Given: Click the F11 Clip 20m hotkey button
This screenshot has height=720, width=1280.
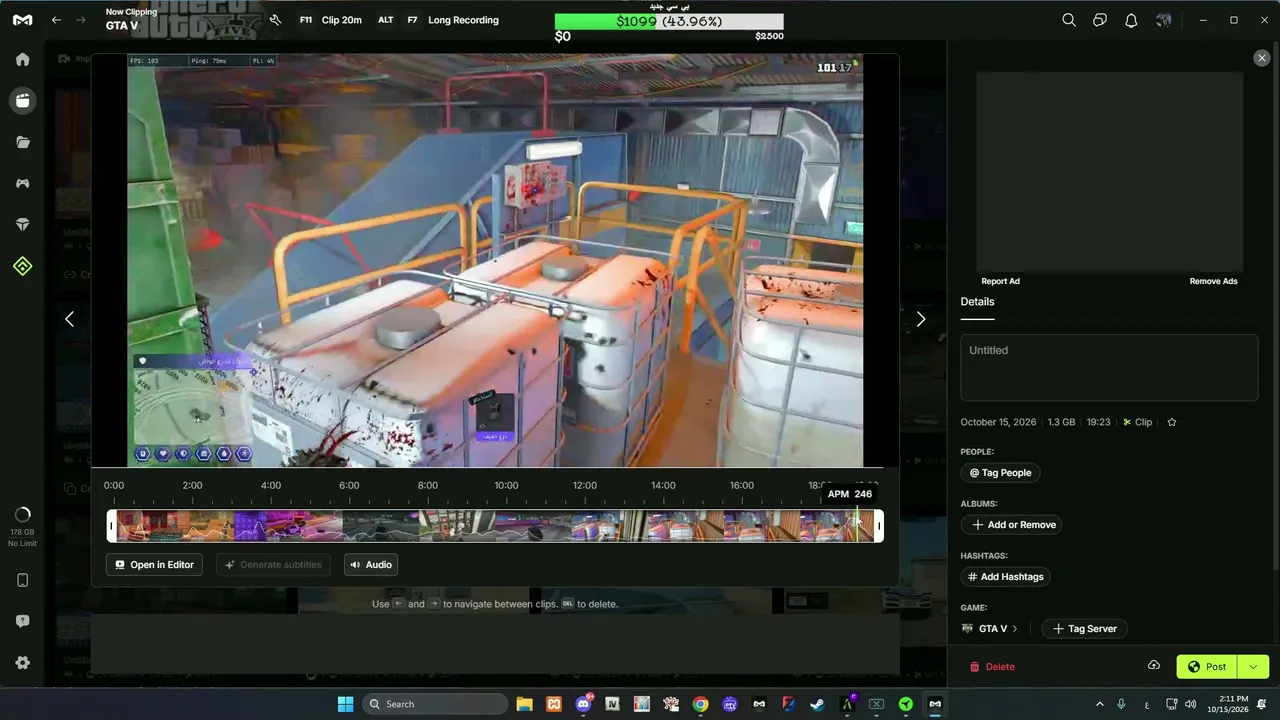Looking at the screenshot, I should [330, 20].
